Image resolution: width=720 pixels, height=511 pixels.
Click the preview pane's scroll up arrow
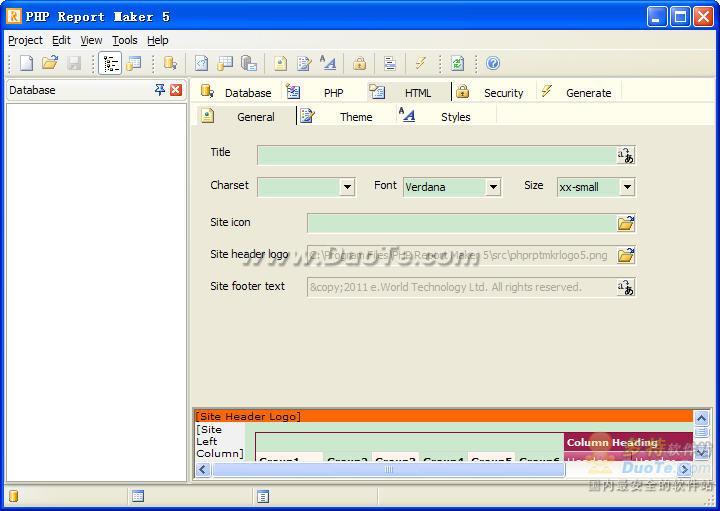coord(701,418)
